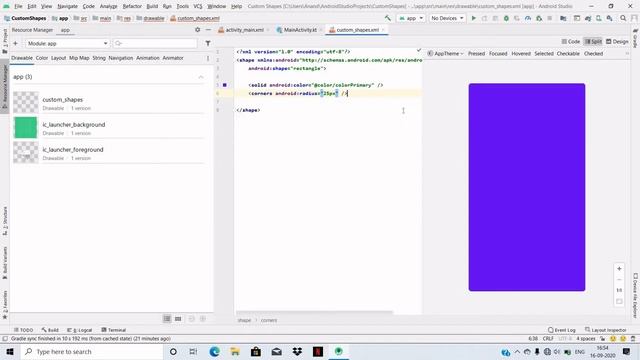This screenshot has width=640, height=360.
Task: Open the Cortana circle icon
Action: pos(173,351)
